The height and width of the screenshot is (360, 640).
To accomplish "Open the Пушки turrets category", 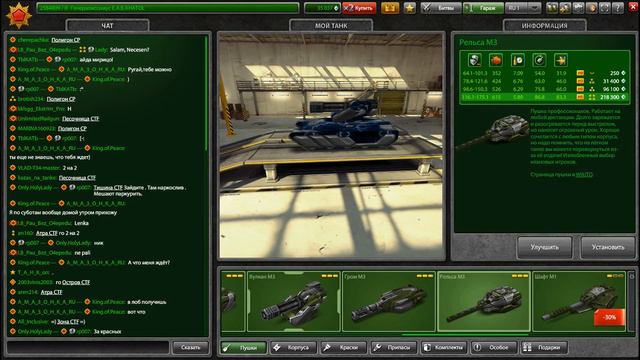I will [243, 347].
